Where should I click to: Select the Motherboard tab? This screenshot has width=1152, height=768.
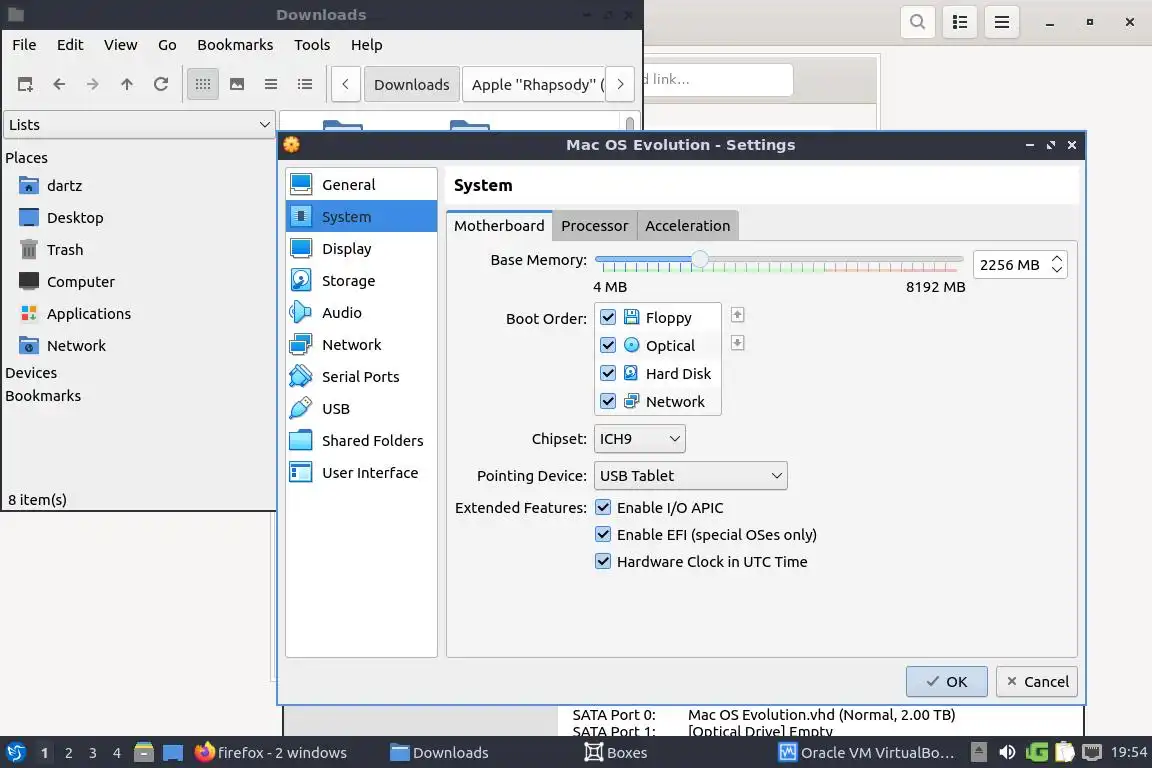500,226
